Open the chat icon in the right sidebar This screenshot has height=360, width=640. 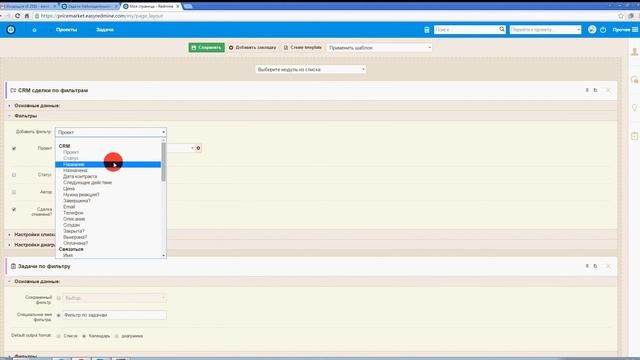pos(634,80)
